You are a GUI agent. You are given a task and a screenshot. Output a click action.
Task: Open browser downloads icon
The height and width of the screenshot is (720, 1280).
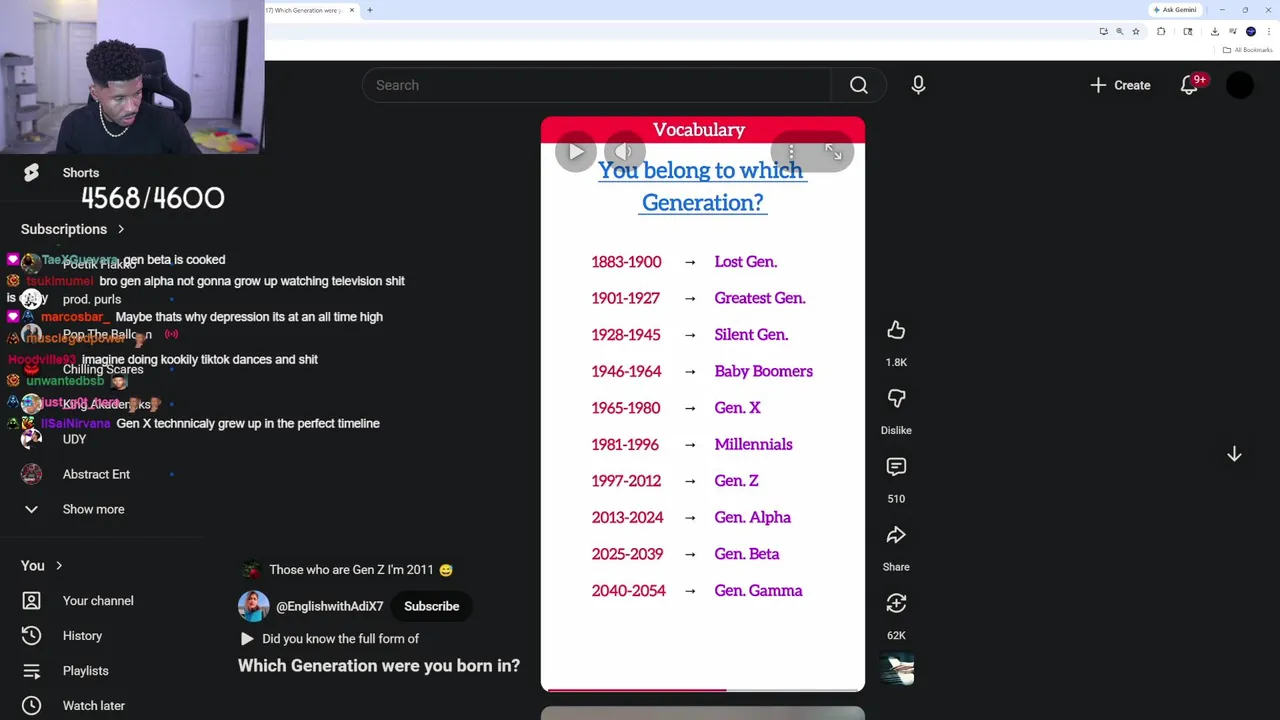1214,31
